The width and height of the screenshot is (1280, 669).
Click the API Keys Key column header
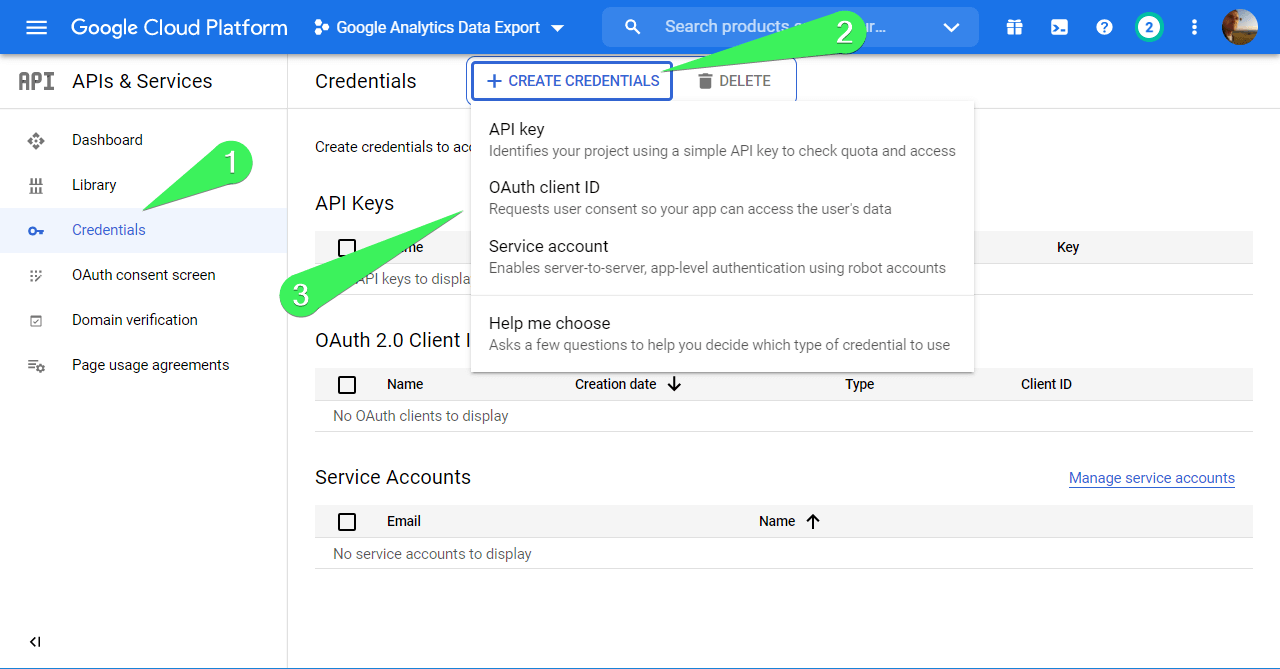(x=1068, y=247)
